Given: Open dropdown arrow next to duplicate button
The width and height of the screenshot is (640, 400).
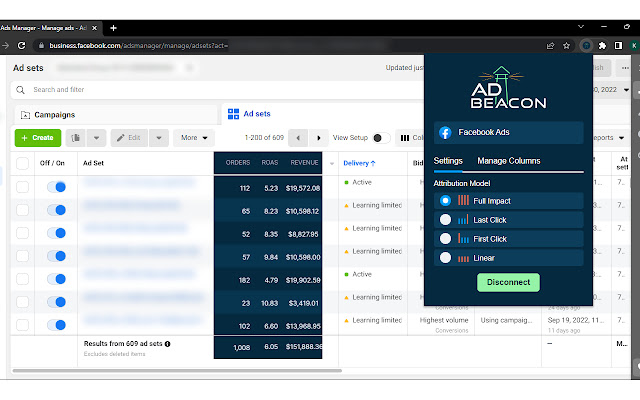Looking at the screenshot, I should pyautogui.click(x=96, y=138).
